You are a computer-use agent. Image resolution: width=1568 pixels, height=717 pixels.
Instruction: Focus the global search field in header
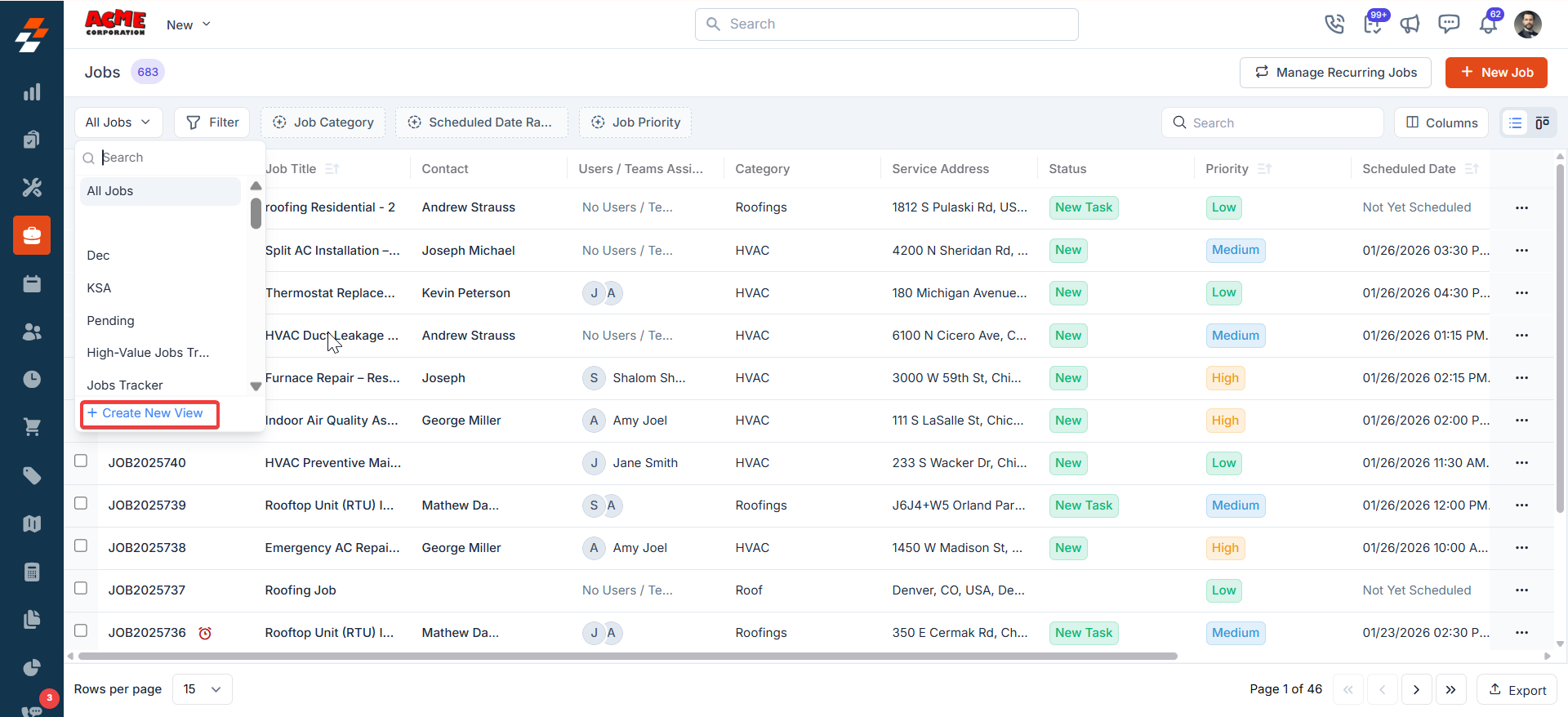coord(886,24)
